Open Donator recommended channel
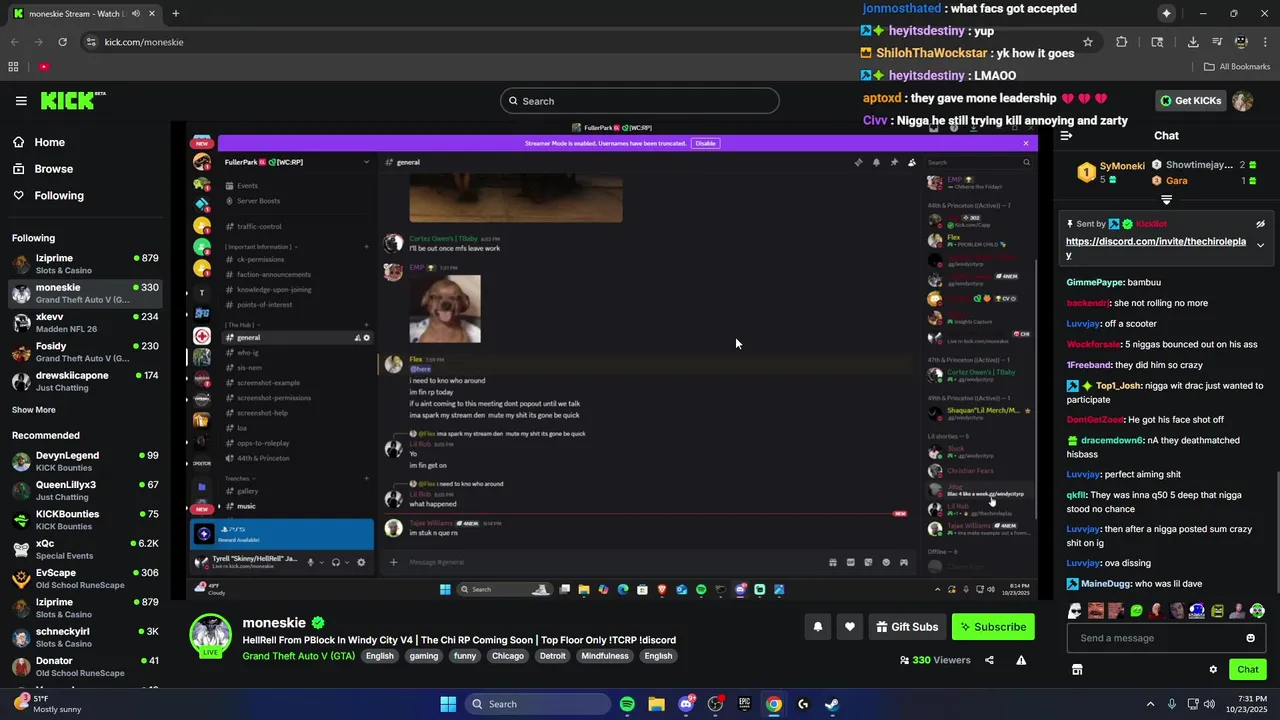This screenshot has height=720, width=1280. [x=85, y=667]
